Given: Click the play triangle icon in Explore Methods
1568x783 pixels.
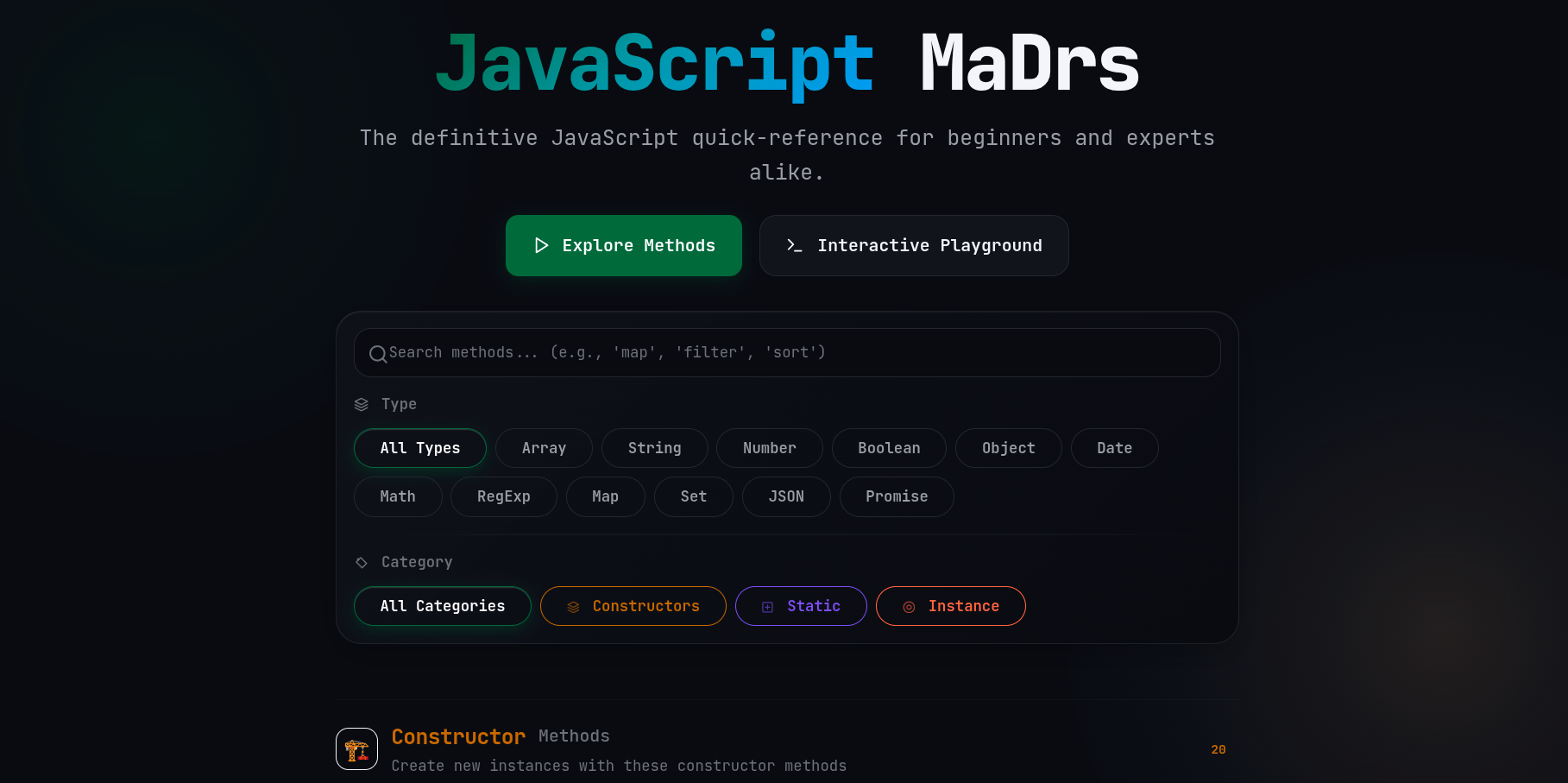Looking at the screenshot, I should 541,245.
